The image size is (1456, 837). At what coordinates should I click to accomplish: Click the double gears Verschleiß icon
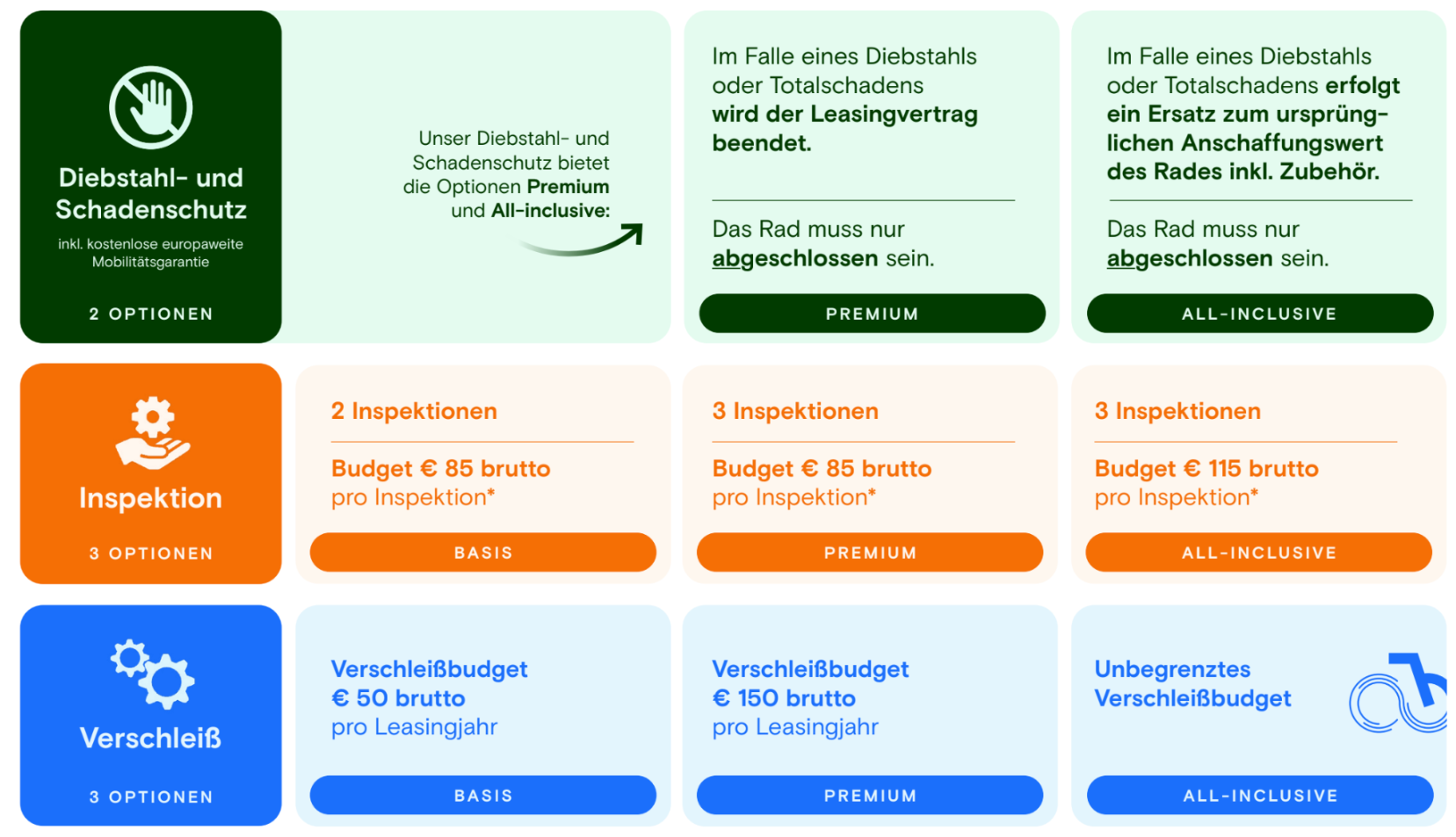(x=152, y=674)
